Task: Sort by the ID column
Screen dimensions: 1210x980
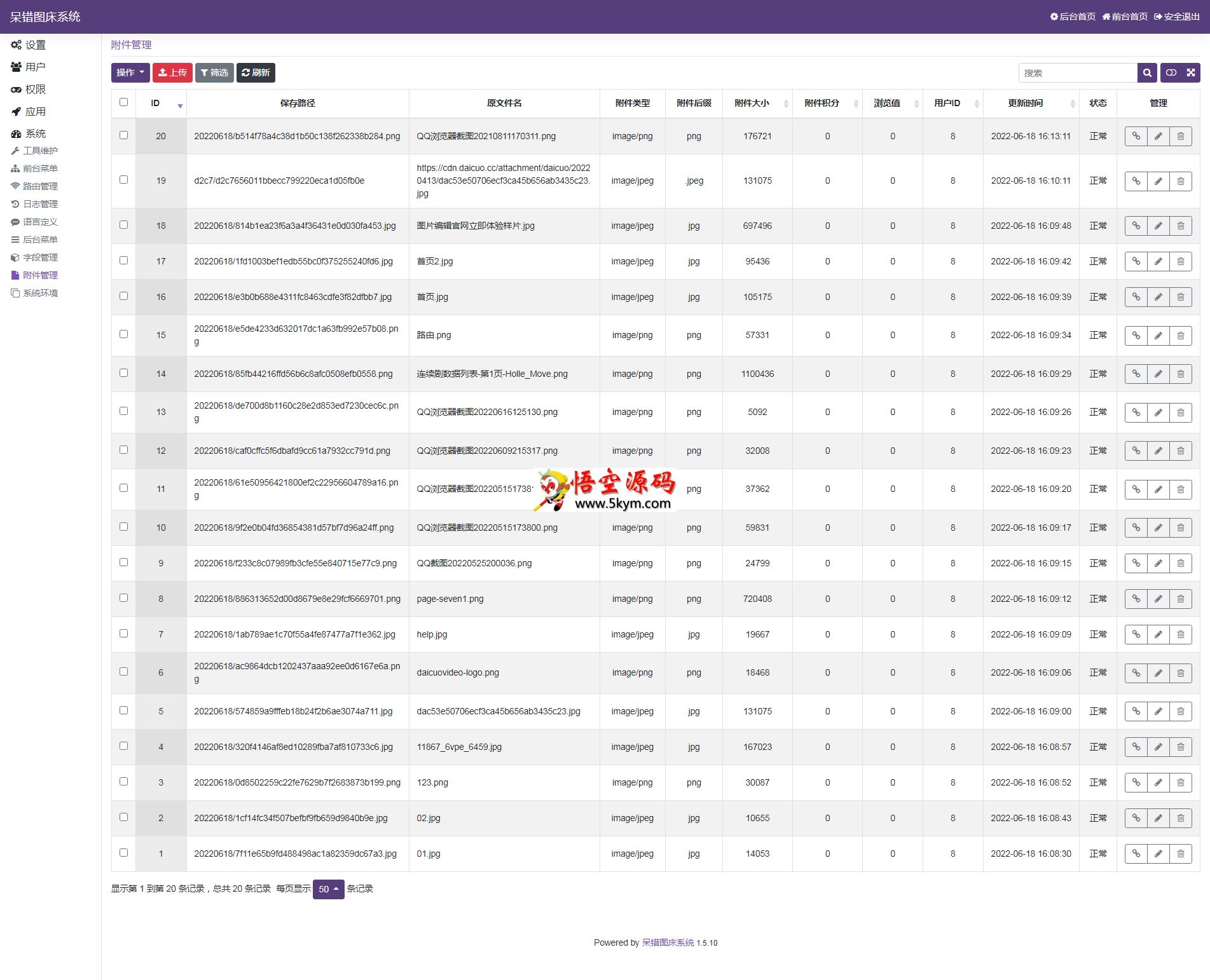Action: tap(161, 103)
